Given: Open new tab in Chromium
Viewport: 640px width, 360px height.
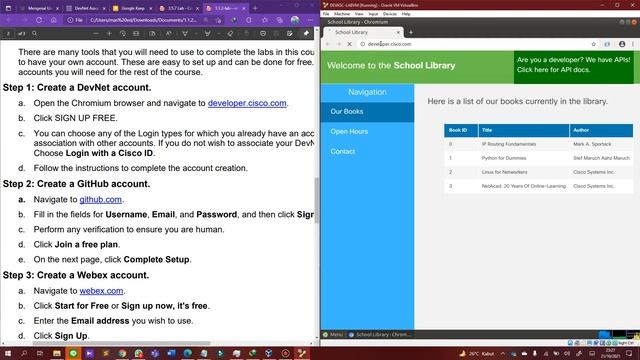Looking at the screenshot, I should click(x=411, y=32).
